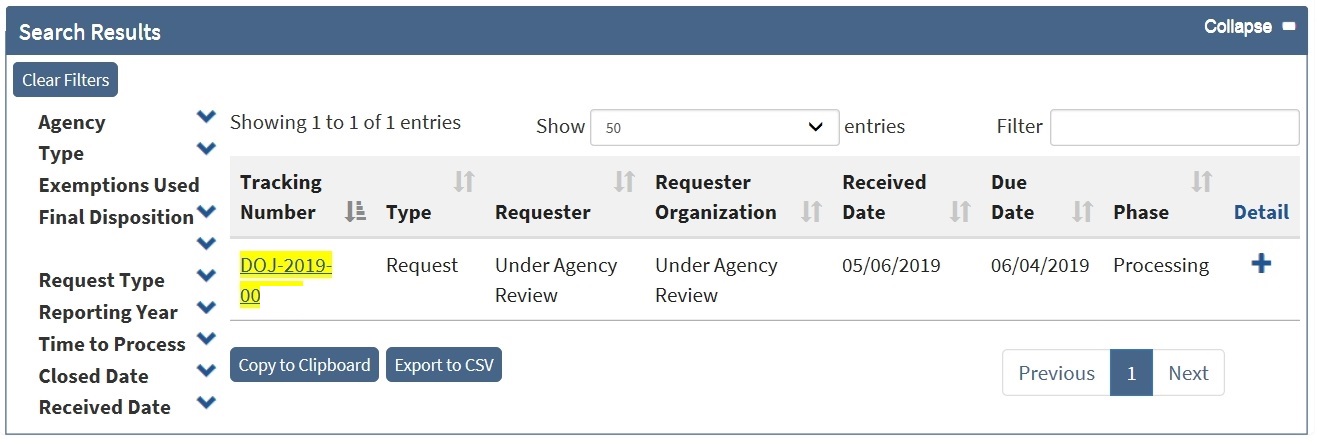
Task: Go to the Previous results page
Action: coord(1056,373)
